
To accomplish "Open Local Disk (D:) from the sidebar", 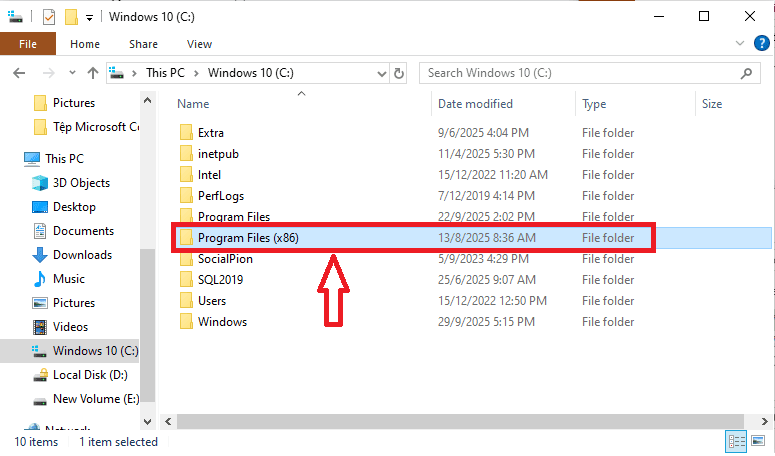I will point(88,375).
